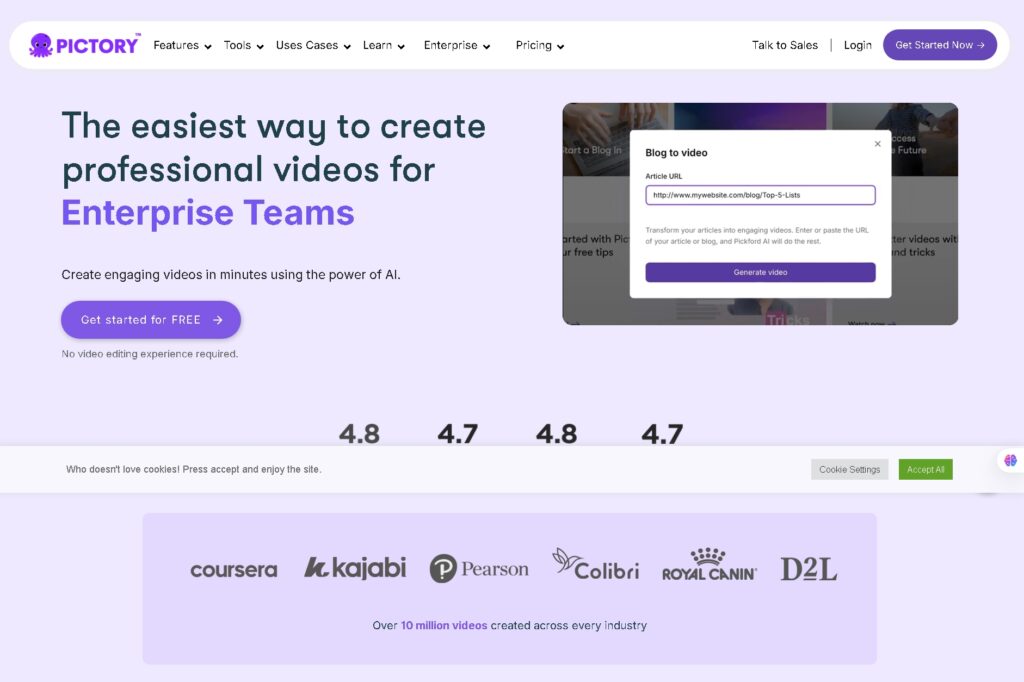Open the Tools dropdown menu

(243, 45)
